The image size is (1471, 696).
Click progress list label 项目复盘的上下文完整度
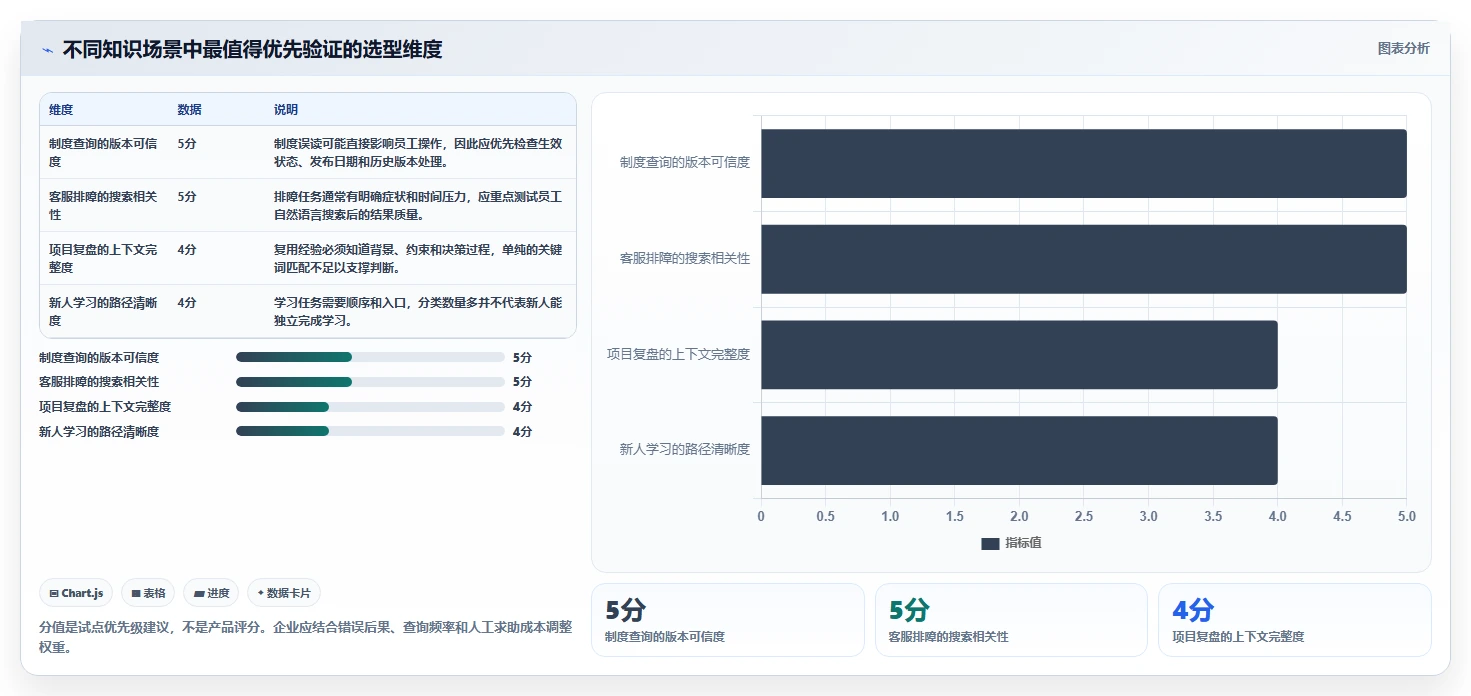point(105,407)
